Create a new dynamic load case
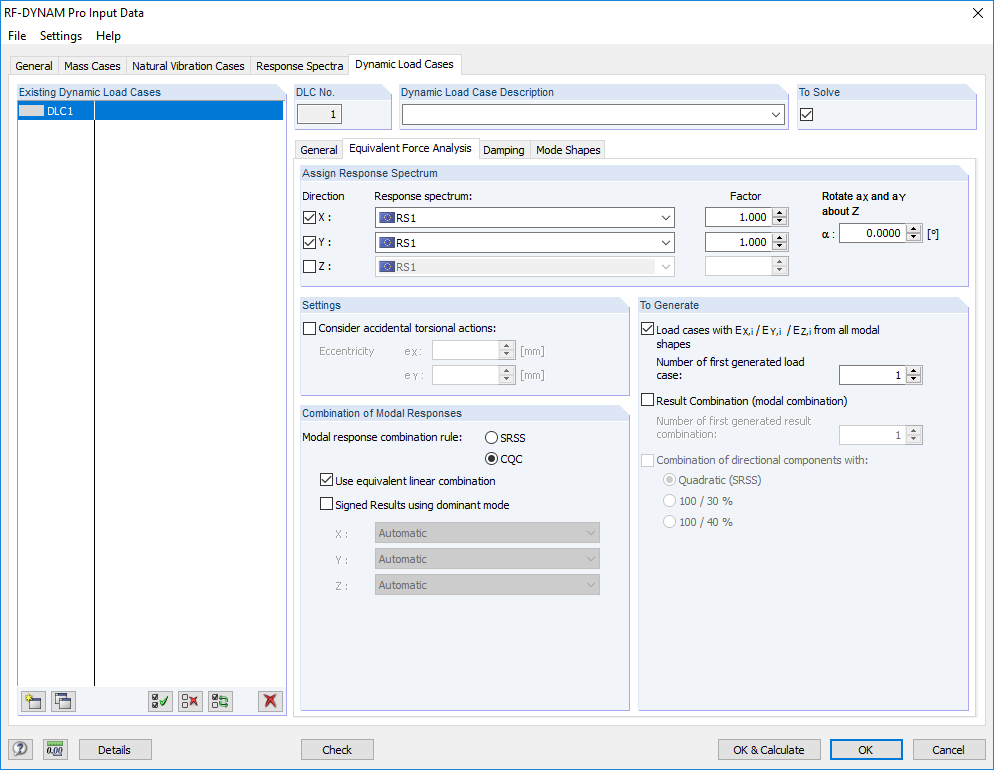 (x=33, y=701)
